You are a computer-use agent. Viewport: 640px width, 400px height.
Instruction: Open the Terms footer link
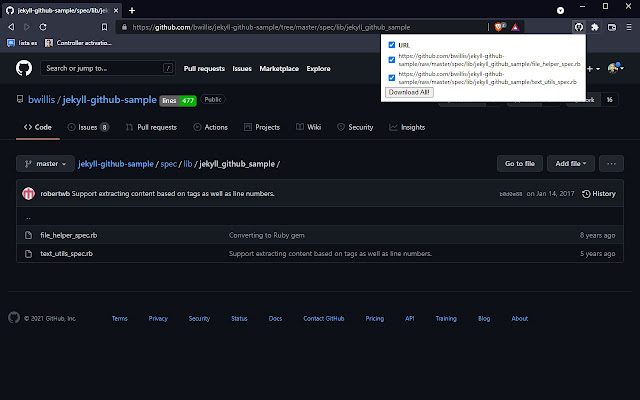[120, 318]
